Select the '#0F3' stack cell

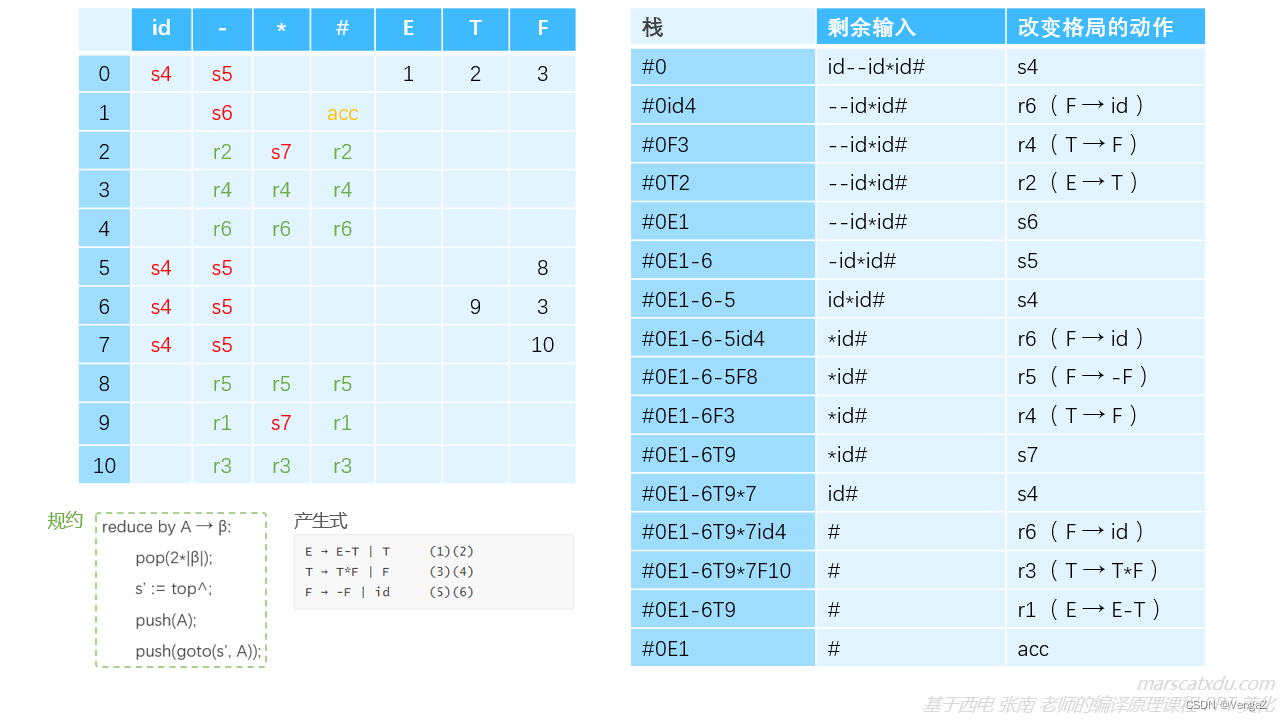tap(723, 145)
